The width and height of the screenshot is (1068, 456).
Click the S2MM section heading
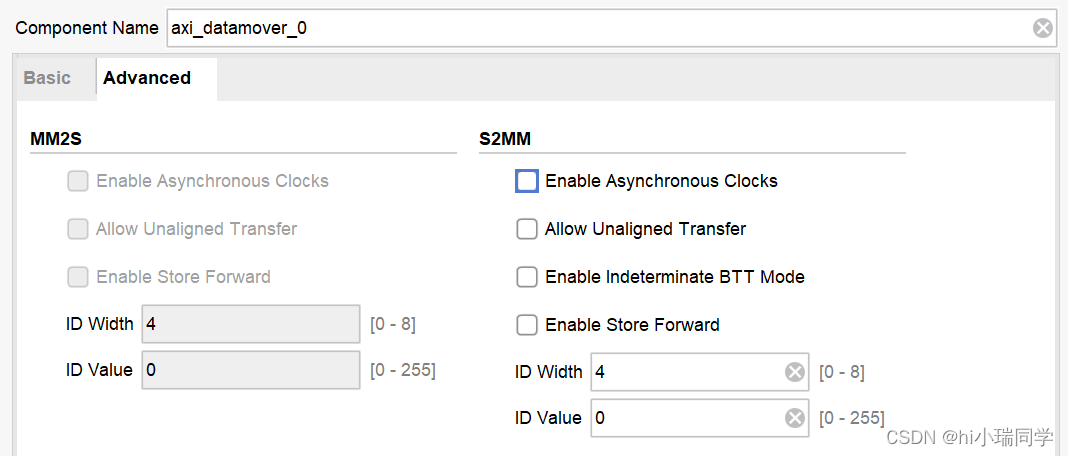[x=505, y=139]
